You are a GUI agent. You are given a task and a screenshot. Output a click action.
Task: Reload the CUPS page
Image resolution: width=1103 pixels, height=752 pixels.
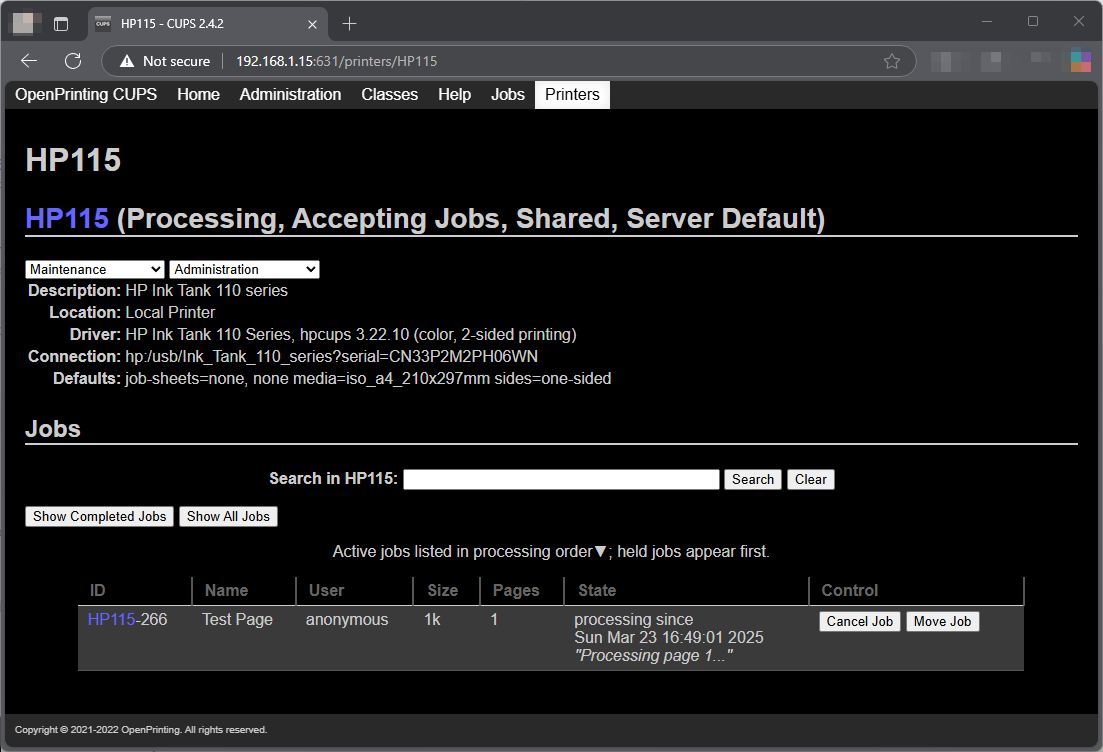73,61
